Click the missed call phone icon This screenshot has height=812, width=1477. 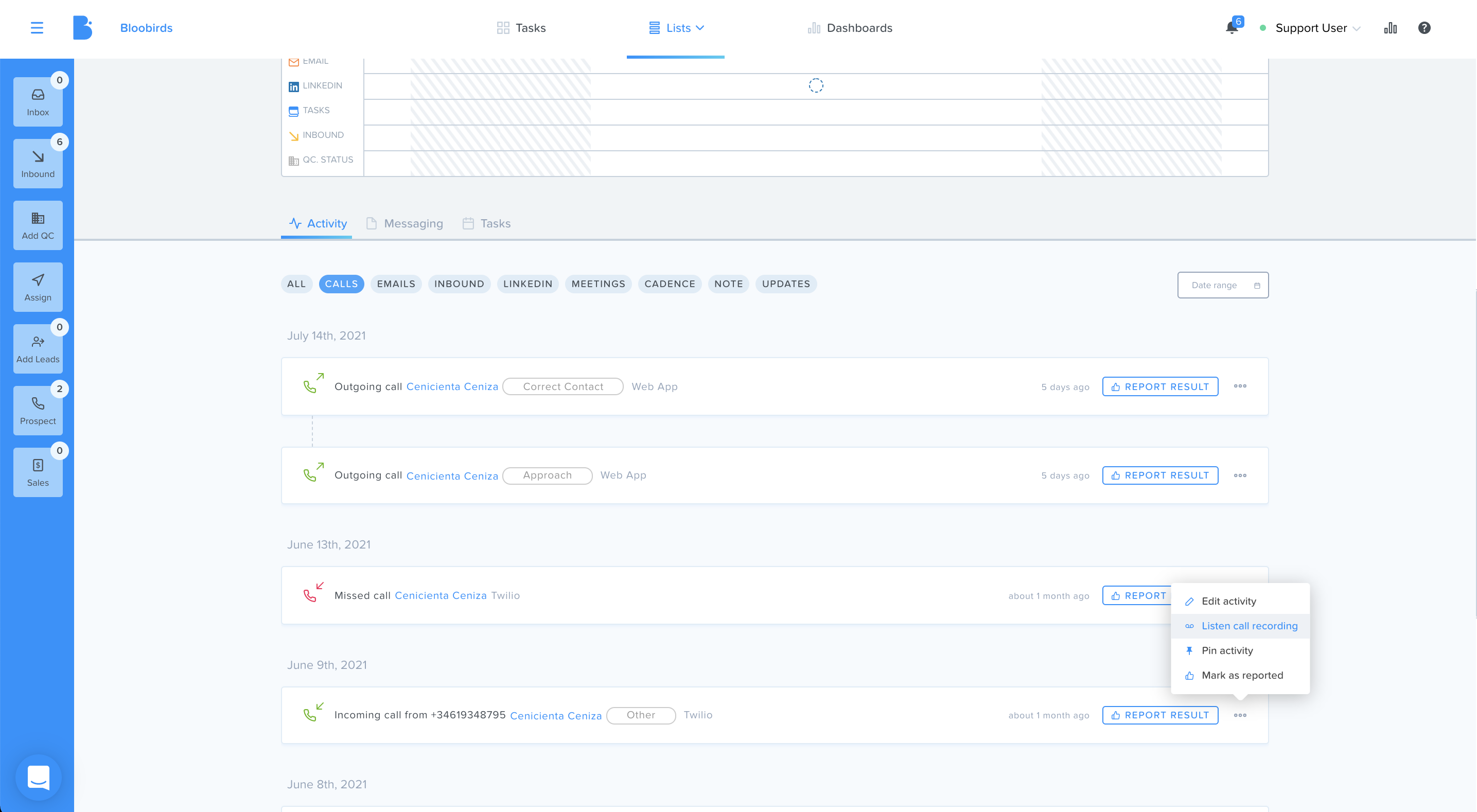click(313, 592)
